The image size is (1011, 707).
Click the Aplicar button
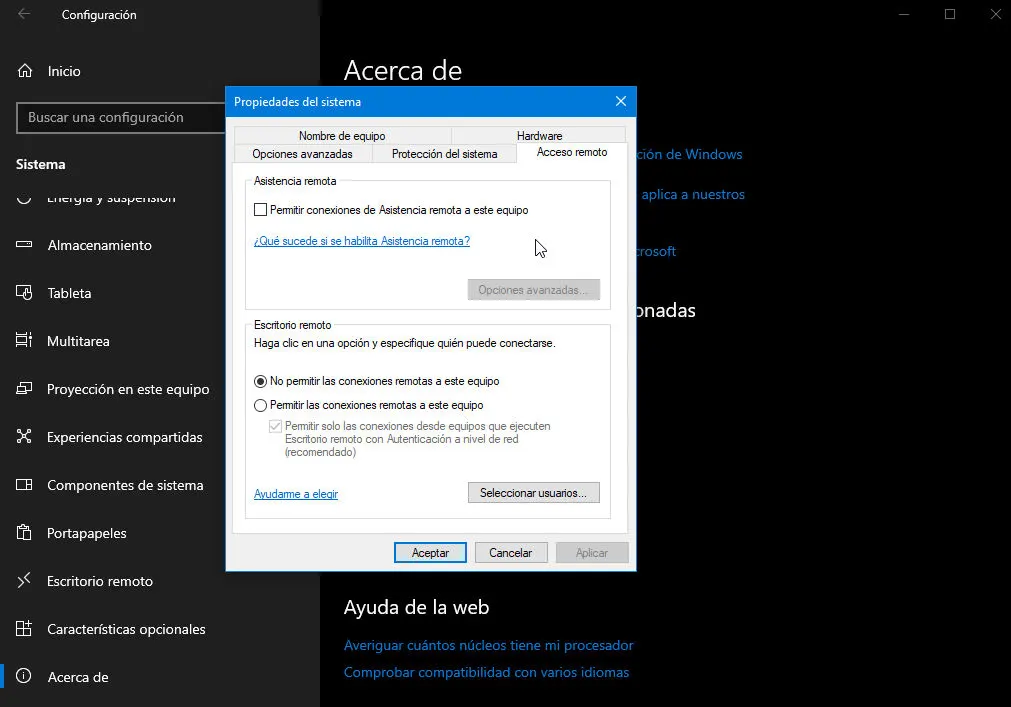tap(592, 552)
